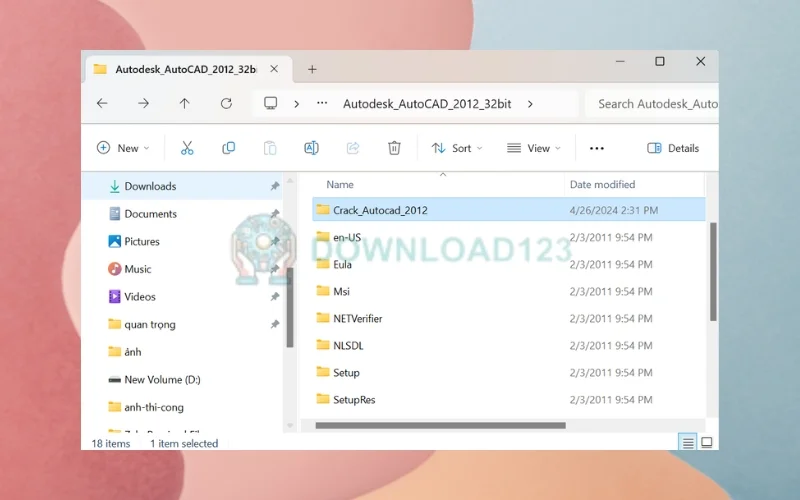
Task: Select Downloads in the sidebar
Action: tap(150, 186)
